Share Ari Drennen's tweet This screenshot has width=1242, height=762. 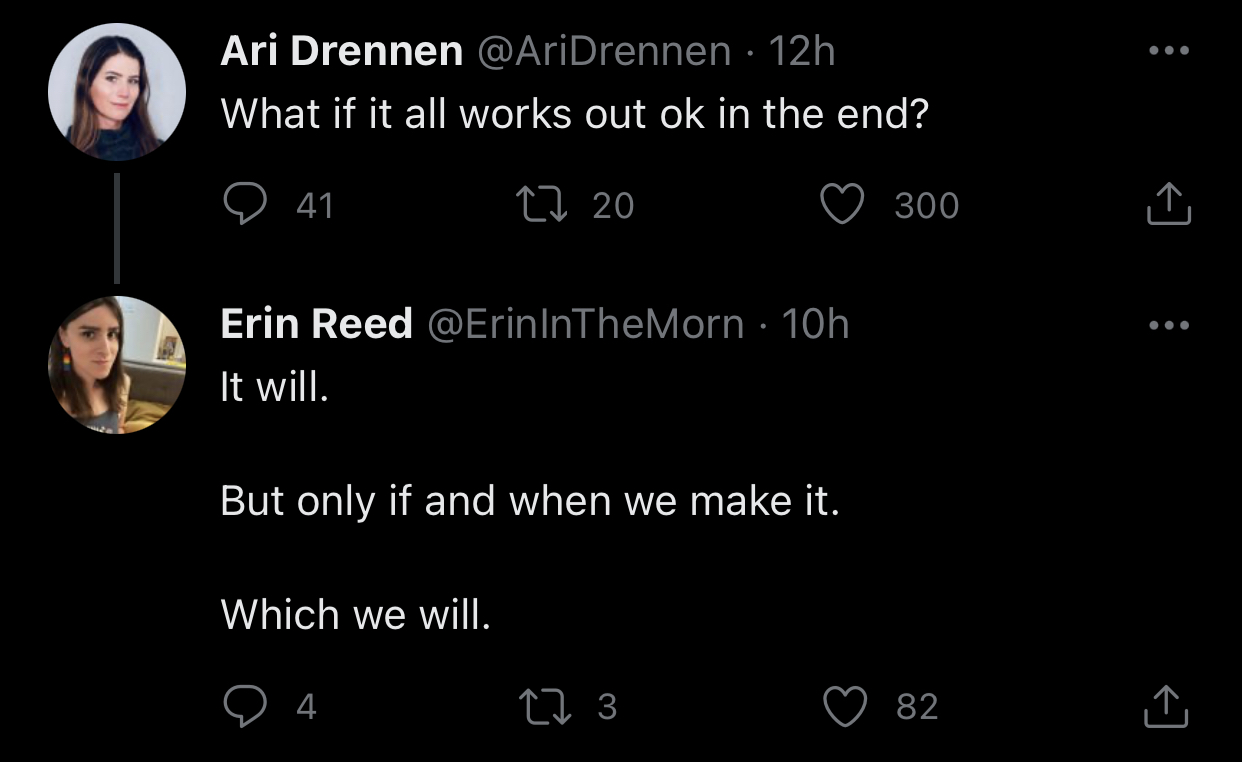(1168, 204)
